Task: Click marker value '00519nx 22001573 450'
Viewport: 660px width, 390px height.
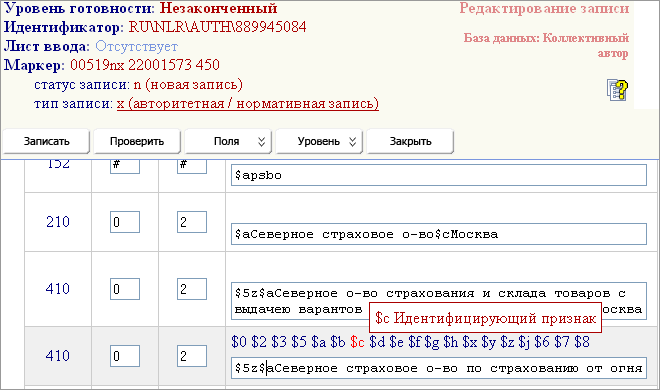Action: 145,65
